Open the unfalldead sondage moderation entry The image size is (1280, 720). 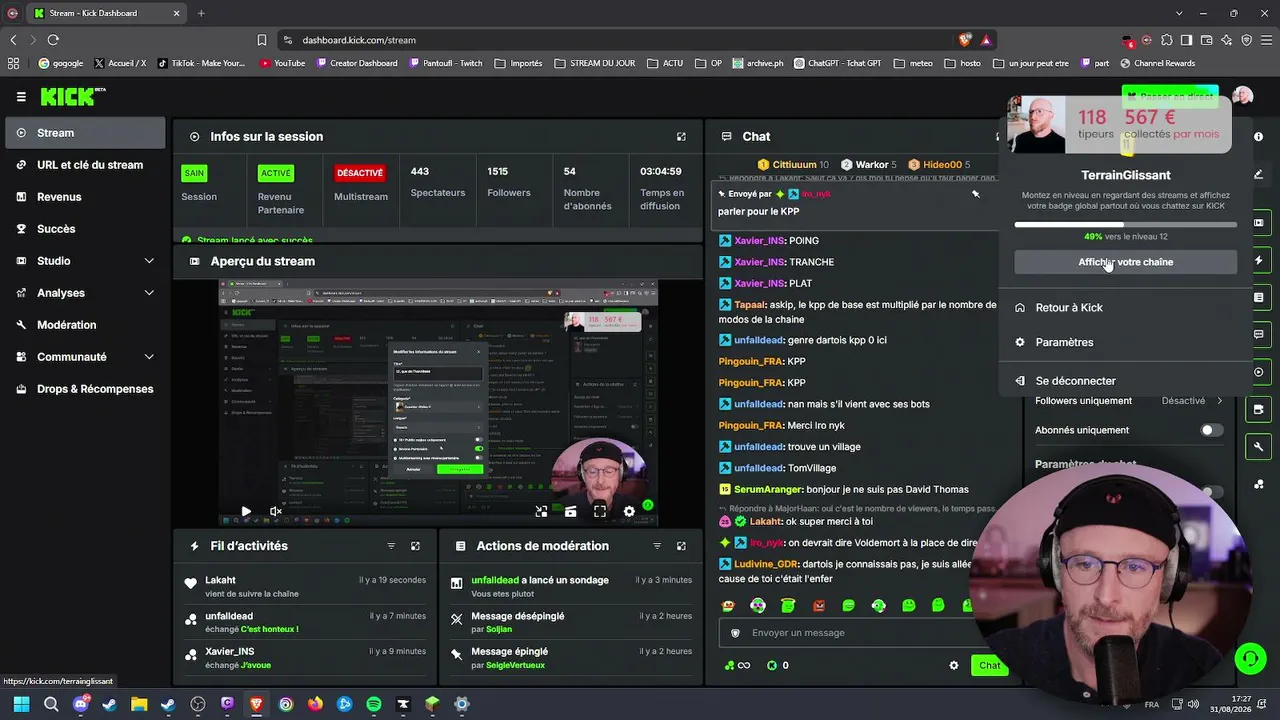pyautogui.click(x=570, y=586)
